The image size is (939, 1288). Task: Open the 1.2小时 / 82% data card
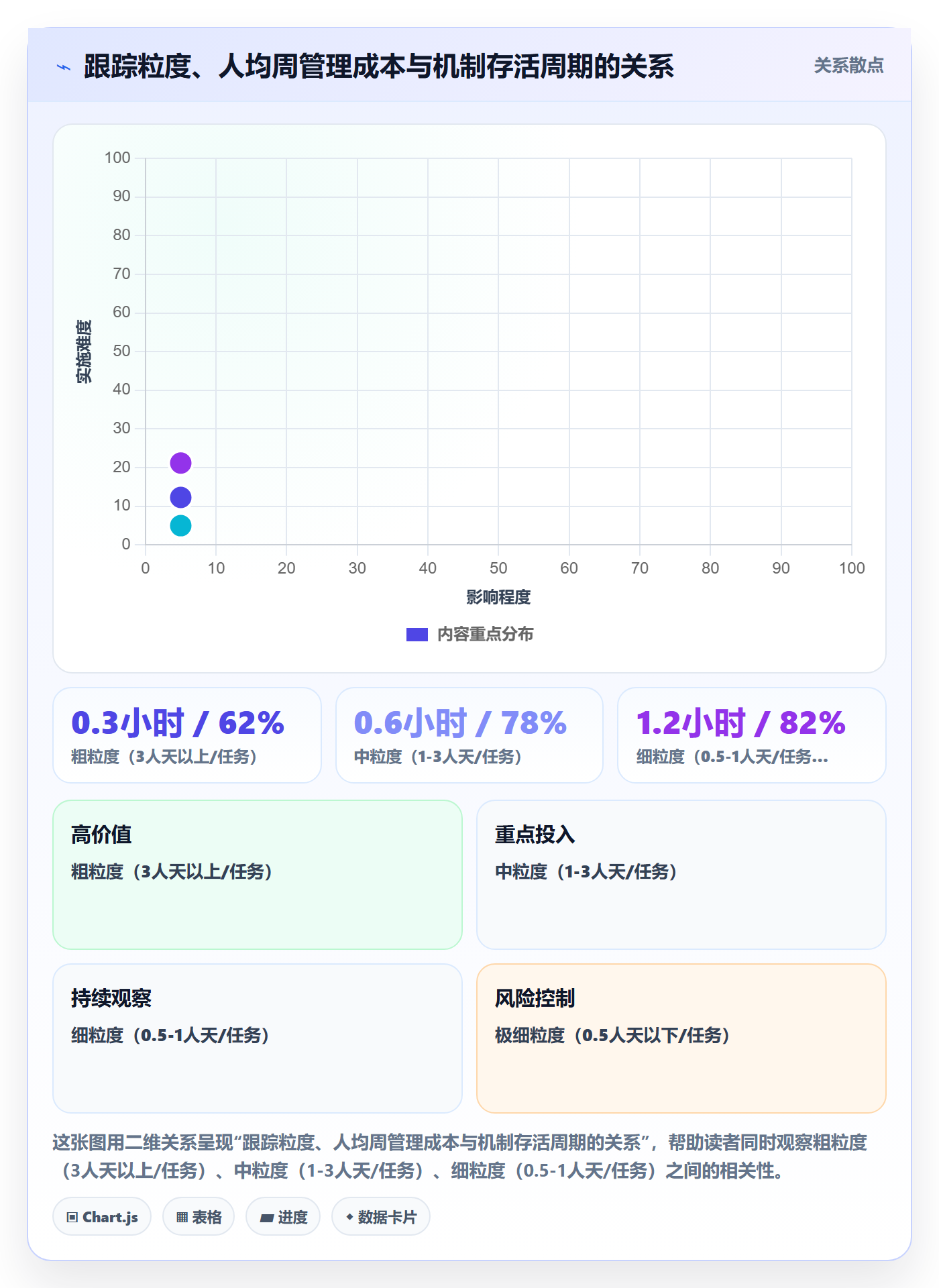[752, 735]
